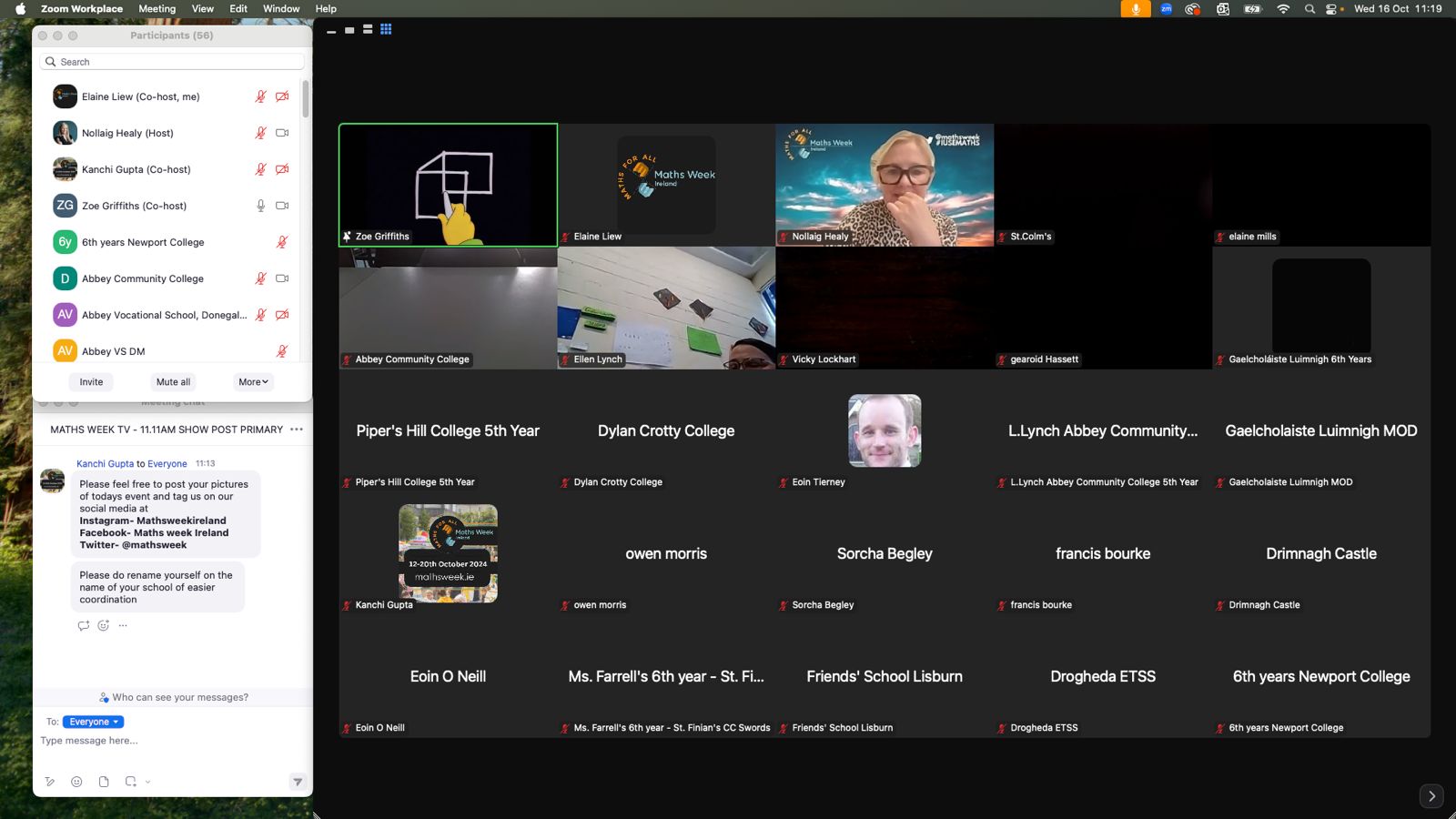Open the Apple menu
Image resolution: width=1456 pixels, height=819 pixels.
20,9
